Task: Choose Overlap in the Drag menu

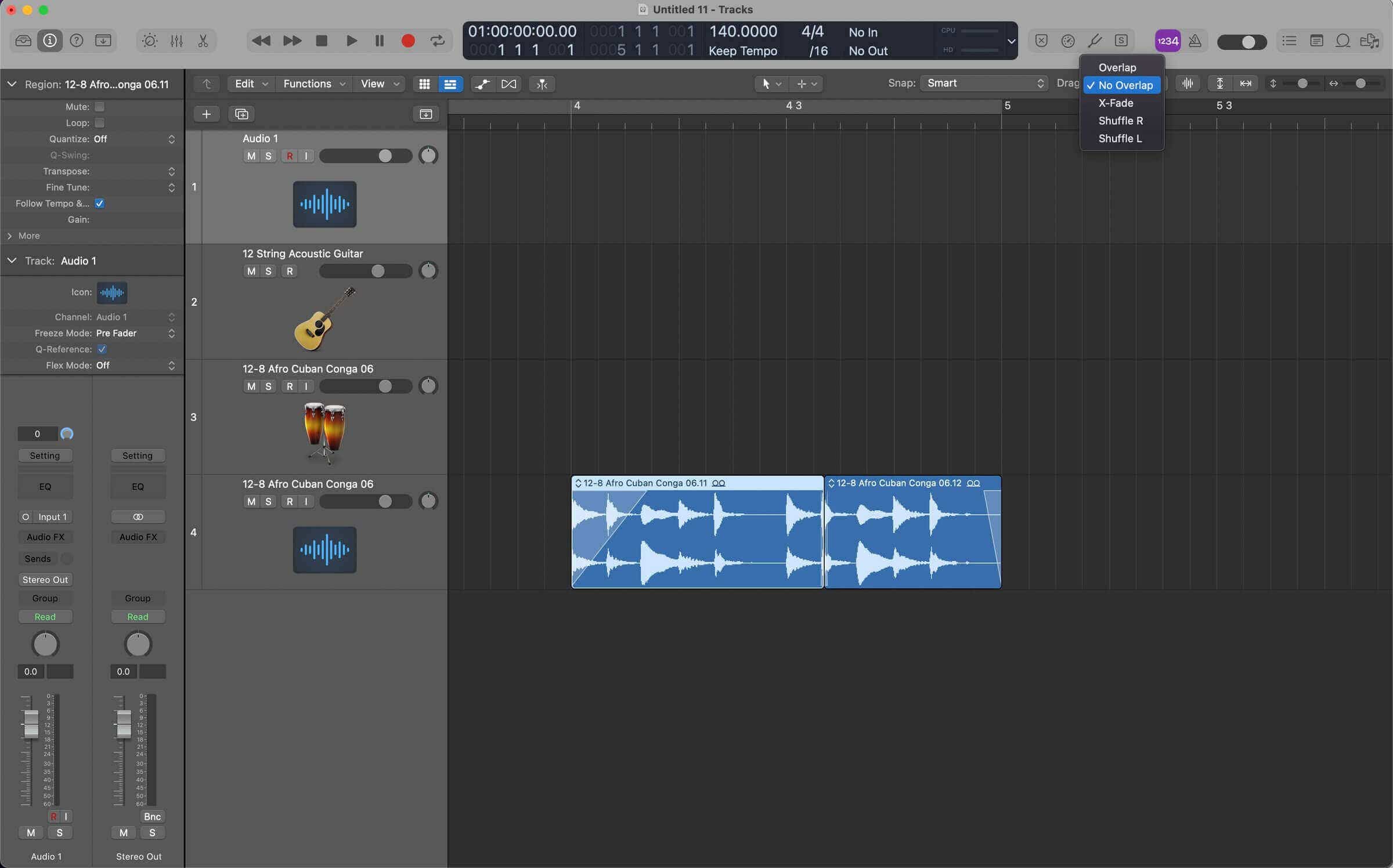Action: point(1121,68)
